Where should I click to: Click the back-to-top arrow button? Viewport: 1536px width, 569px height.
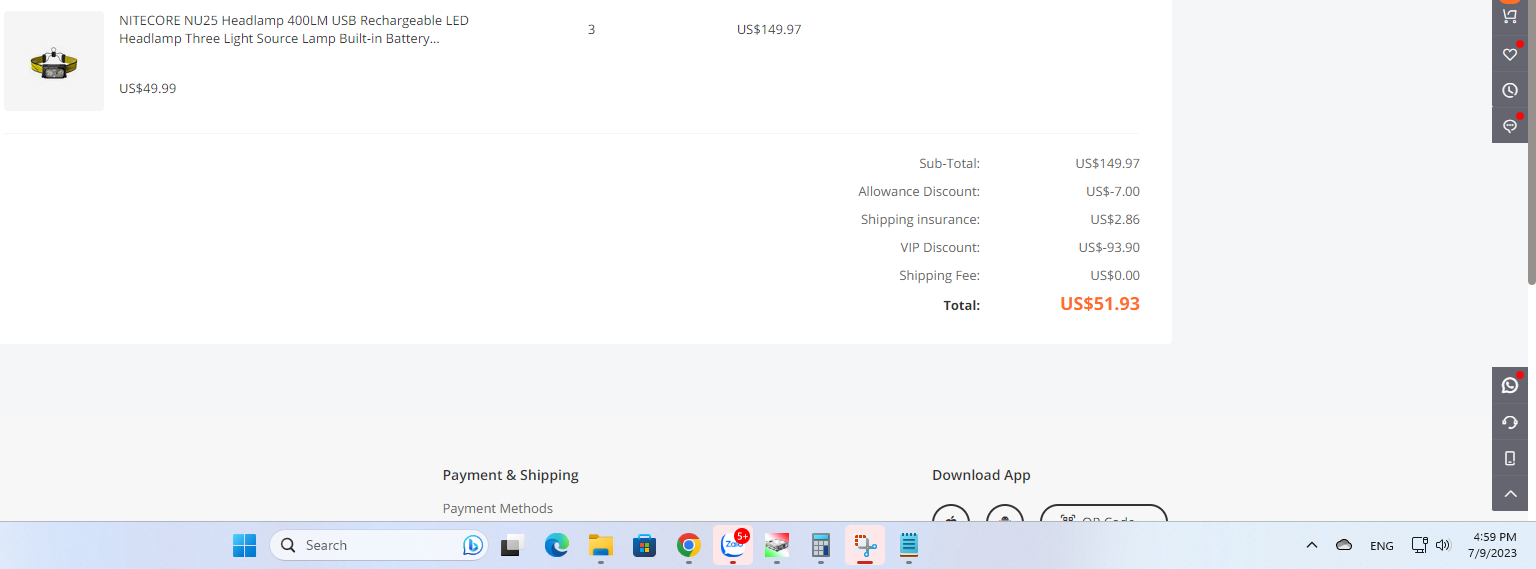click(x=1510, y=494)
